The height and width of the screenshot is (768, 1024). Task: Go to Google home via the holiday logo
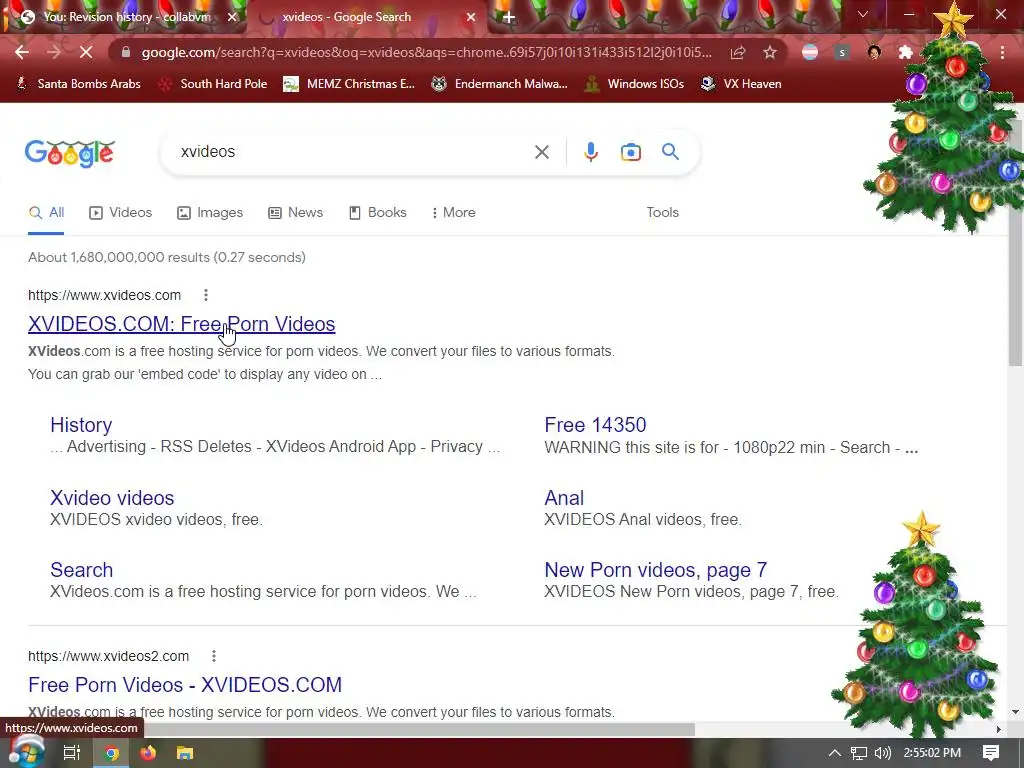70,153
